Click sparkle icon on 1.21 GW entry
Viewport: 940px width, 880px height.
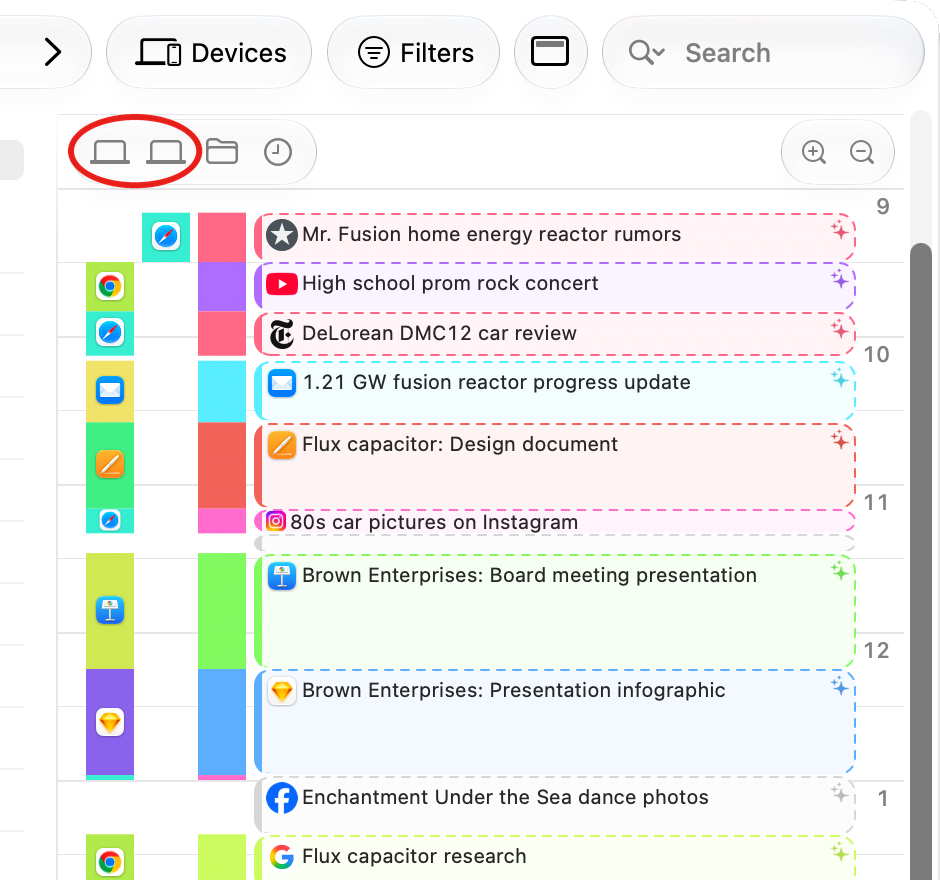coord(839,378)
